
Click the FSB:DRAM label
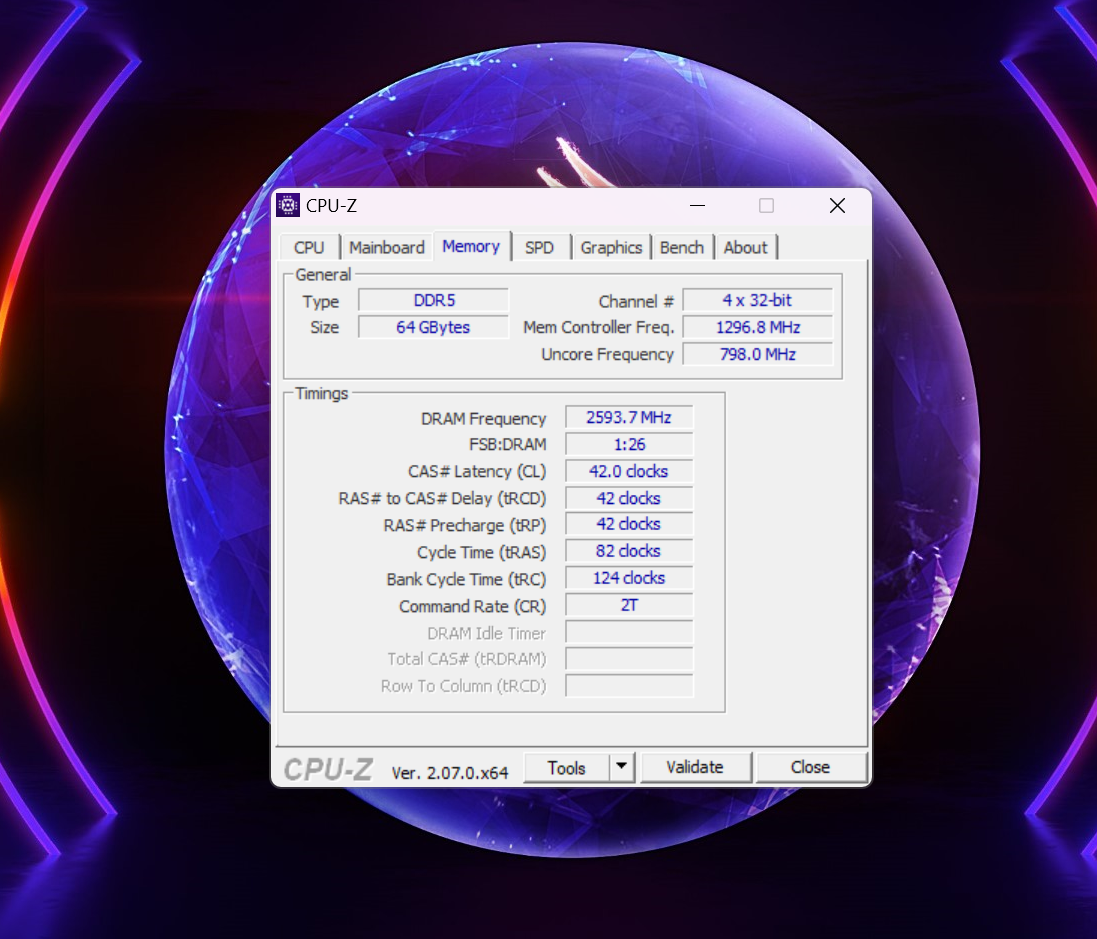click(x=508, y=445)
